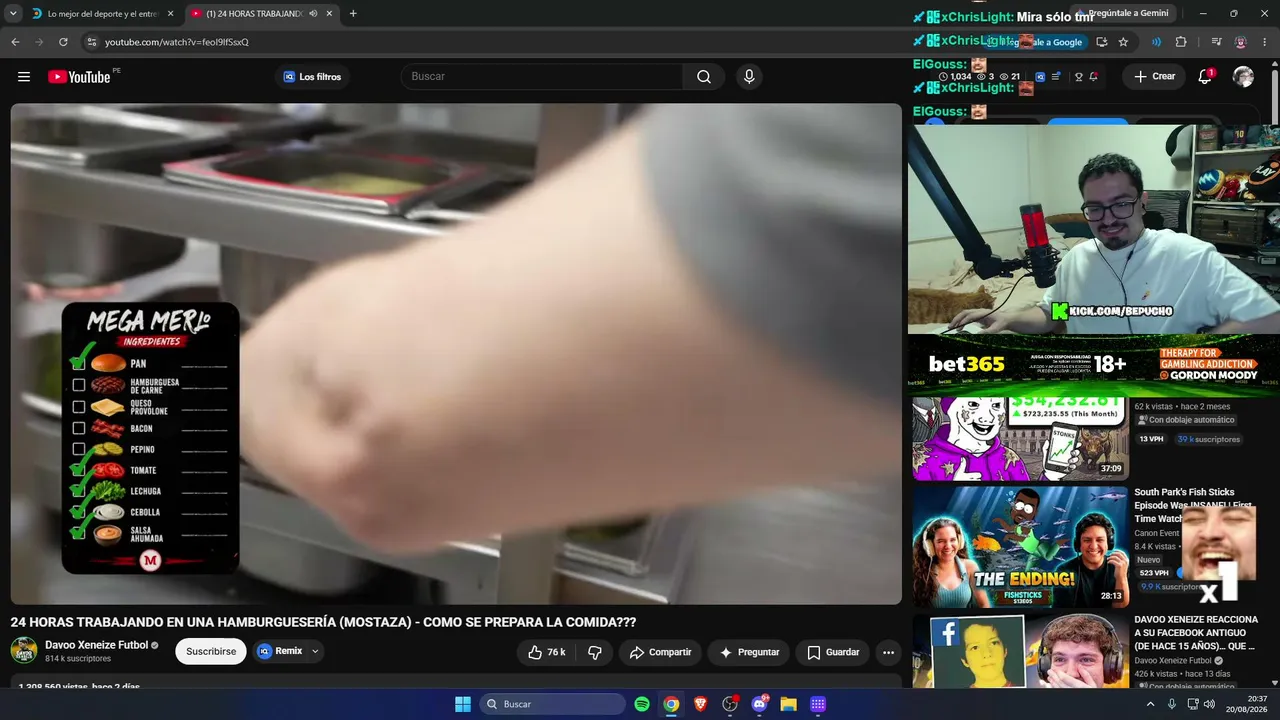1280x720 pixels.
Task: Go back with the browser back arrow
Action: (x=15, y=42)
